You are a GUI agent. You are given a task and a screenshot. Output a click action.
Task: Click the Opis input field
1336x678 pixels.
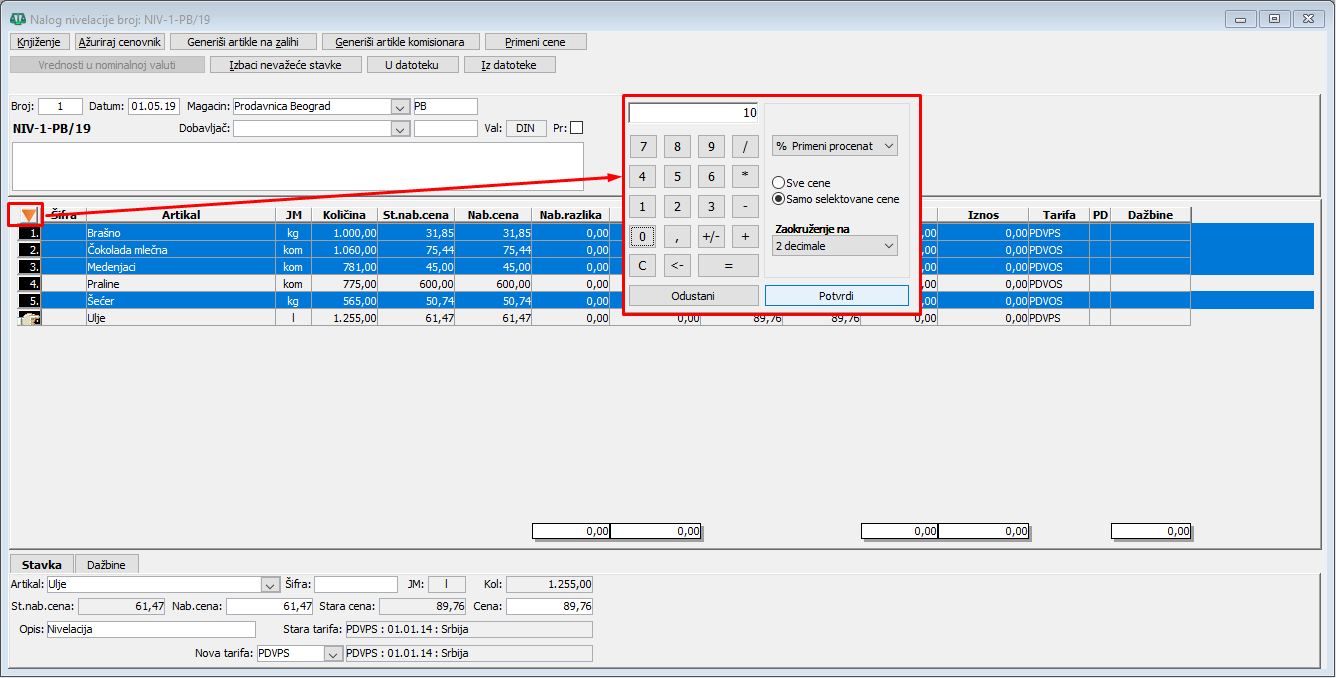tap(150, 629)
